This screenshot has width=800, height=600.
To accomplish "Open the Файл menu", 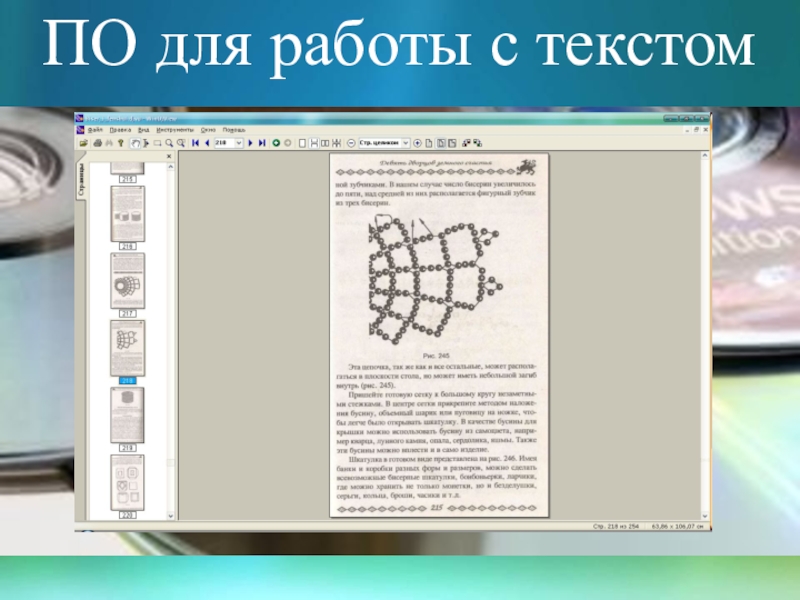I will [94, 129].
